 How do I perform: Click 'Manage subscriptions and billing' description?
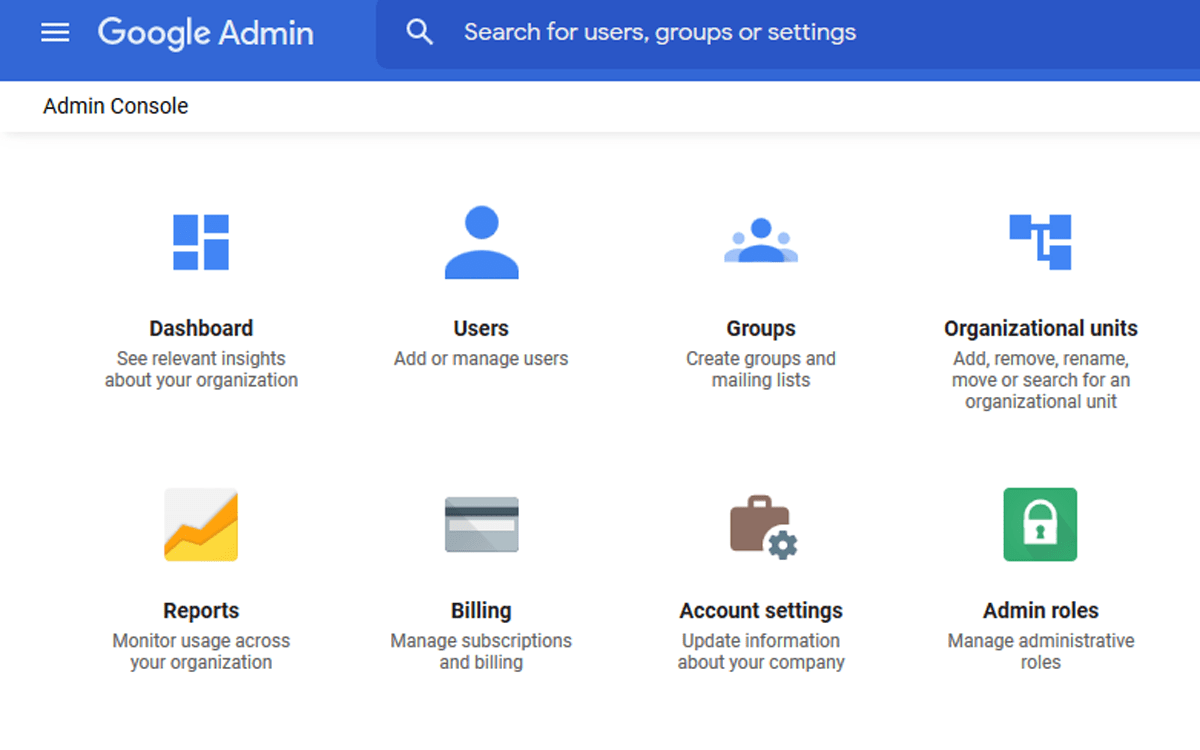point(481,651)
